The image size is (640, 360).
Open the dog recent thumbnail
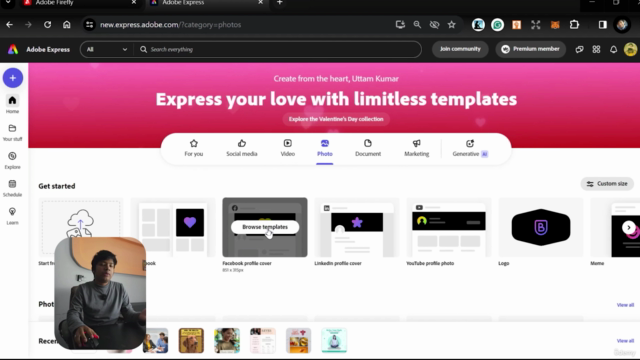[x=191, y=340]
